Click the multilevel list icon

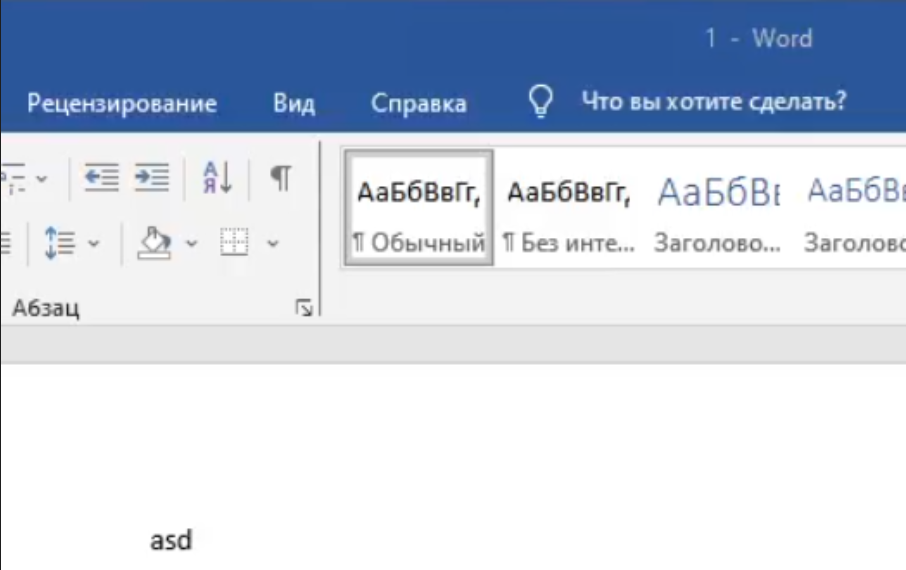[x=12, y=177]
